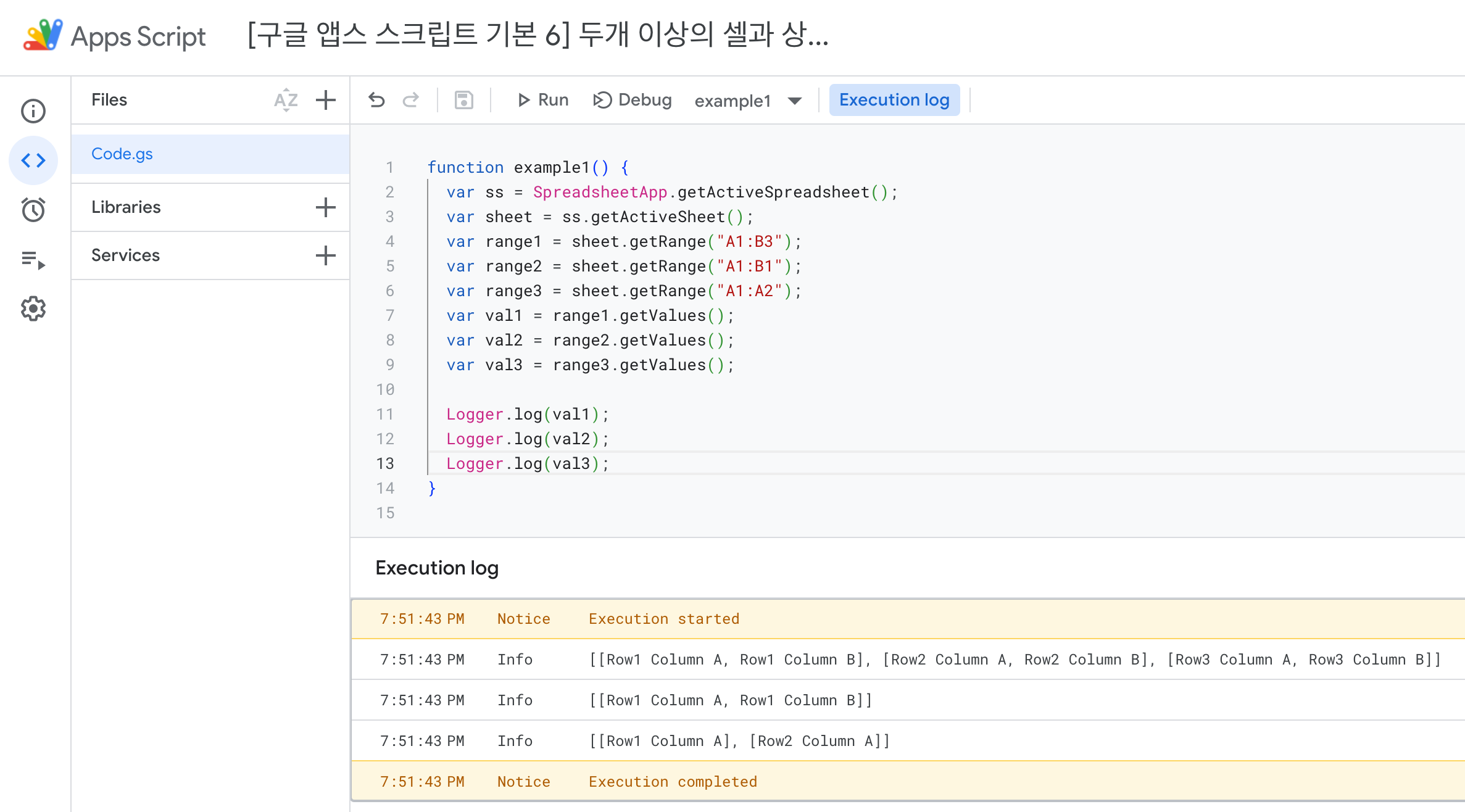Open the Triggers alarm clock icon
The image size is (1465, 812).
(33, 210)
